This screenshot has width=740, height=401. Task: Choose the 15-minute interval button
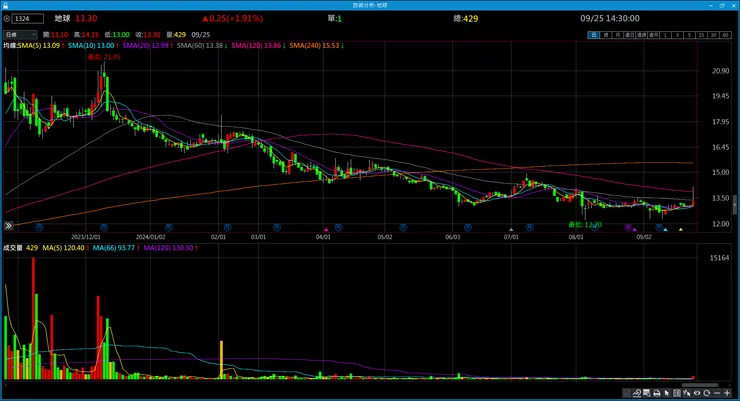[x=701, y=35]
